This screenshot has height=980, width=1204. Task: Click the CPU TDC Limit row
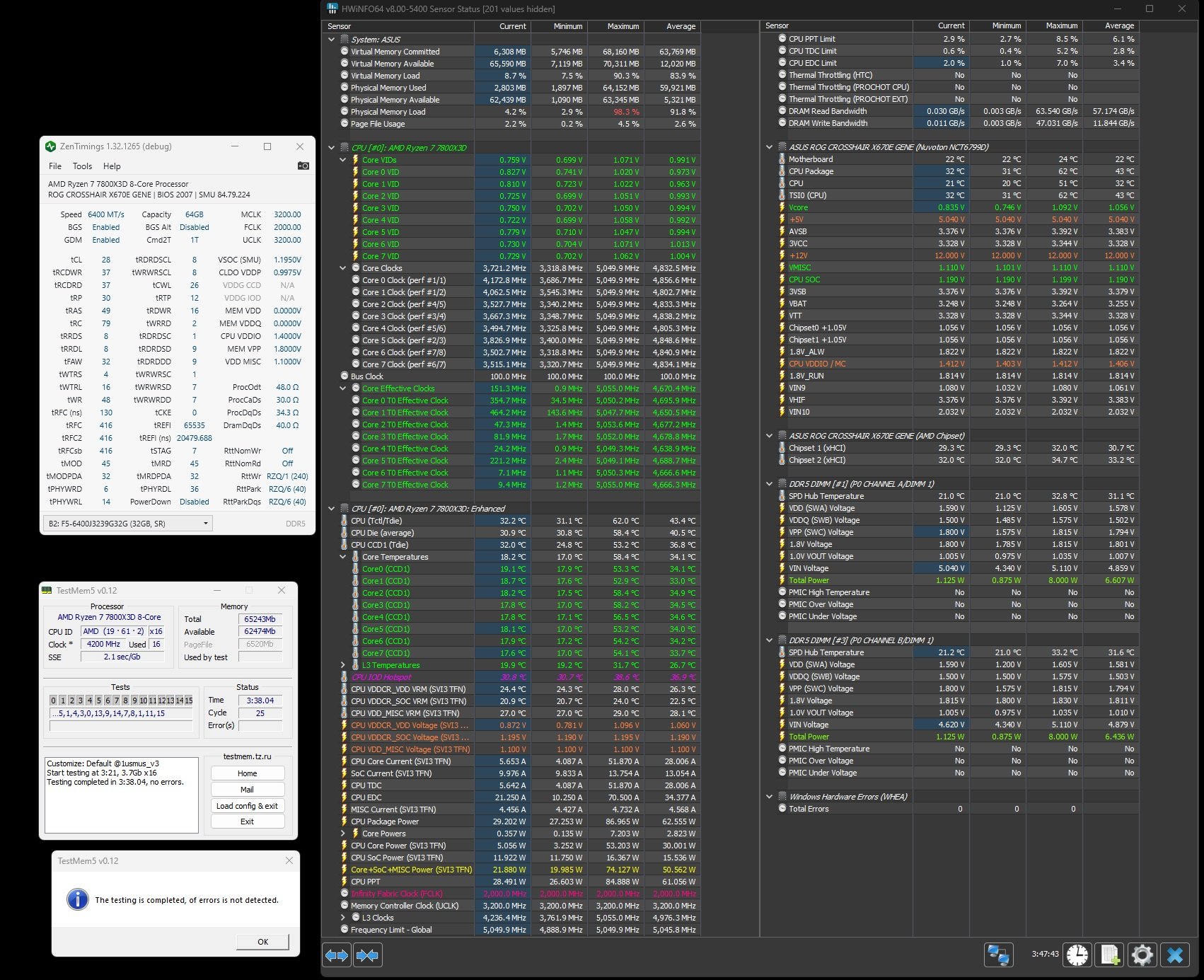coord(950,51)
